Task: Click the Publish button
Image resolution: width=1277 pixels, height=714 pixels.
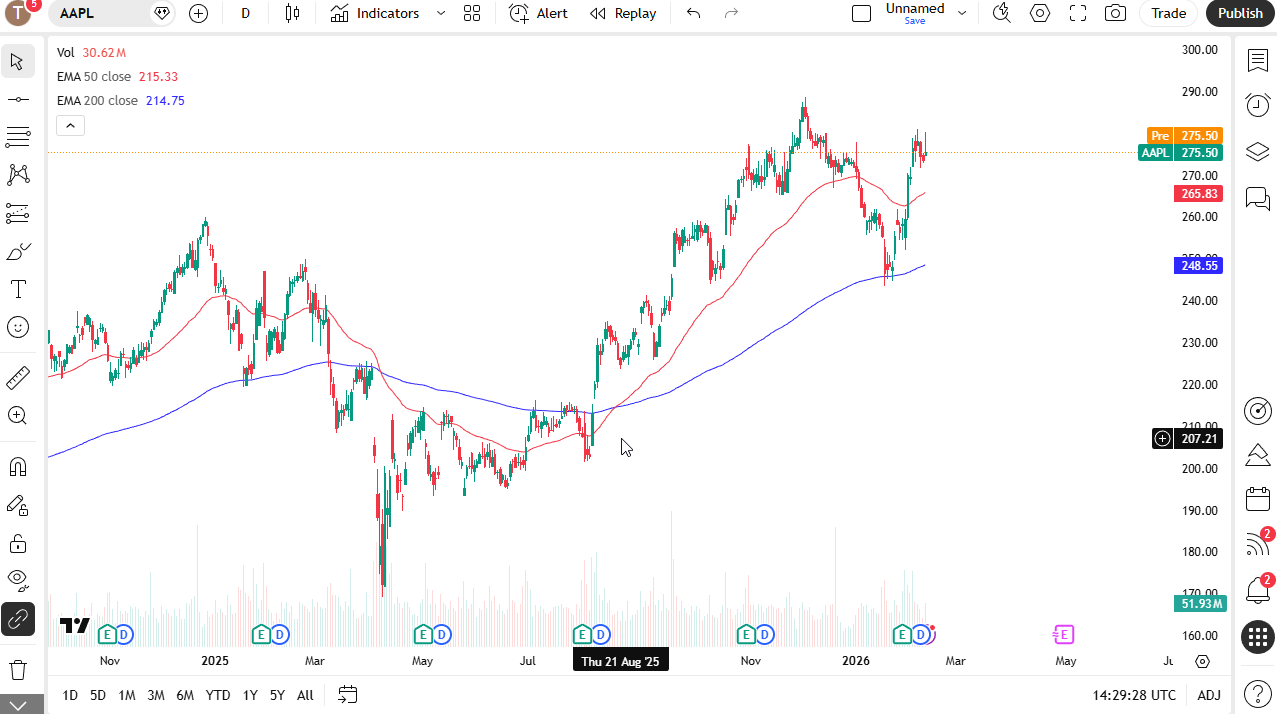Action: pyautogui.click(x=1241, y=13)
